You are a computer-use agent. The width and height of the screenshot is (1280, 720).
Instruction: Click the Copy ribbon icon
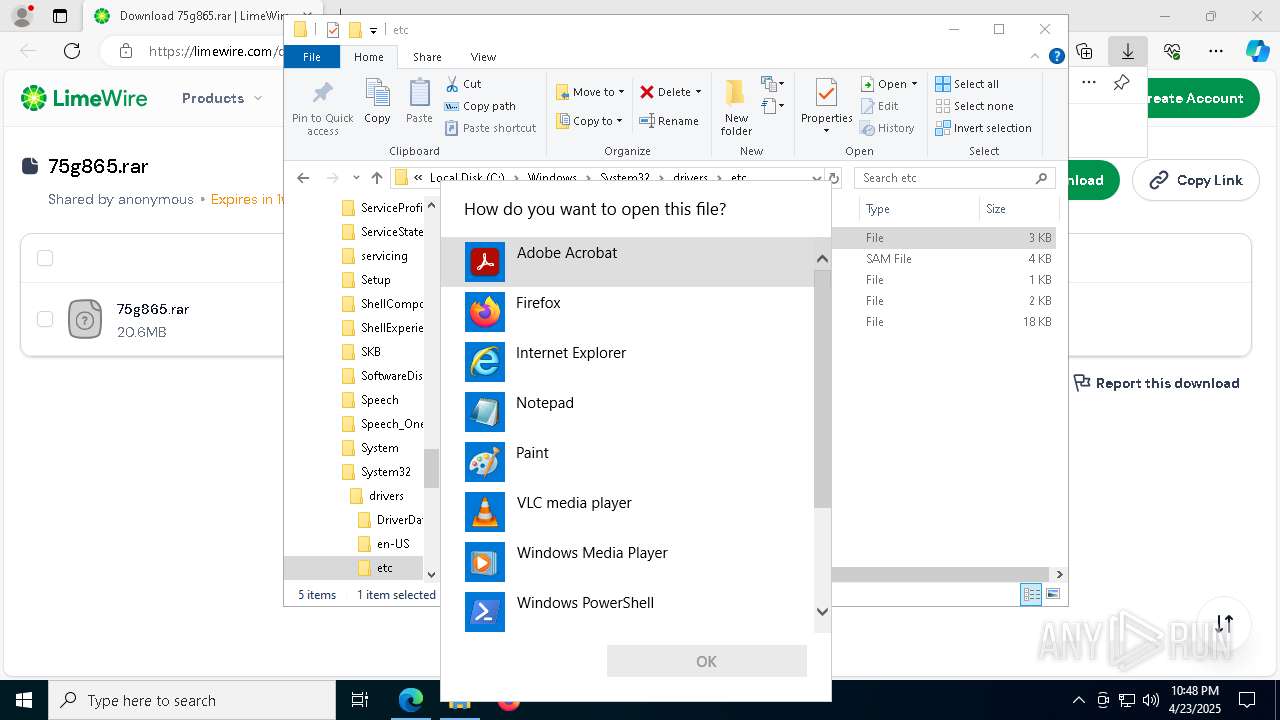point(377,102)
